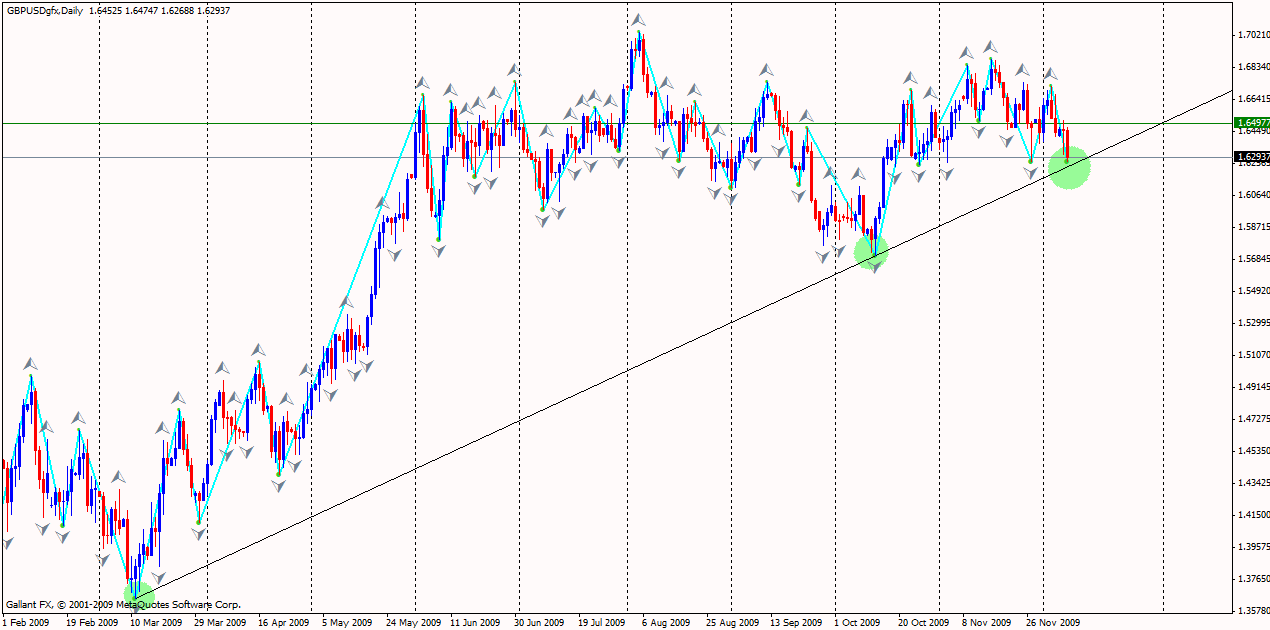Screen dimensions: 1270x630
Task: Select the up fractal arrow above the August peak
Action: (x=637, y=20)
